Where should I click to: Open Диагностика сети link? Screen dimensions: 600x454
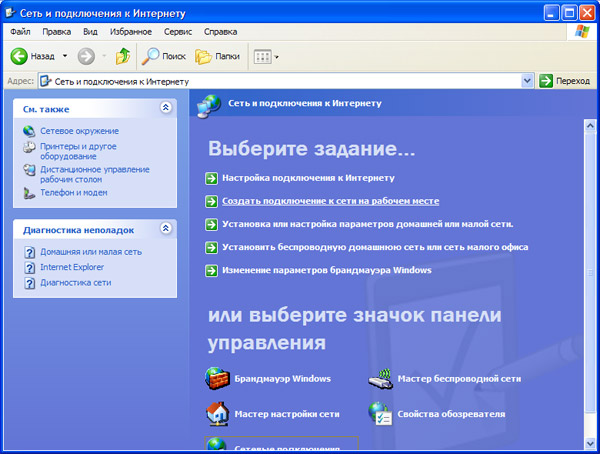tap(76, 283)
